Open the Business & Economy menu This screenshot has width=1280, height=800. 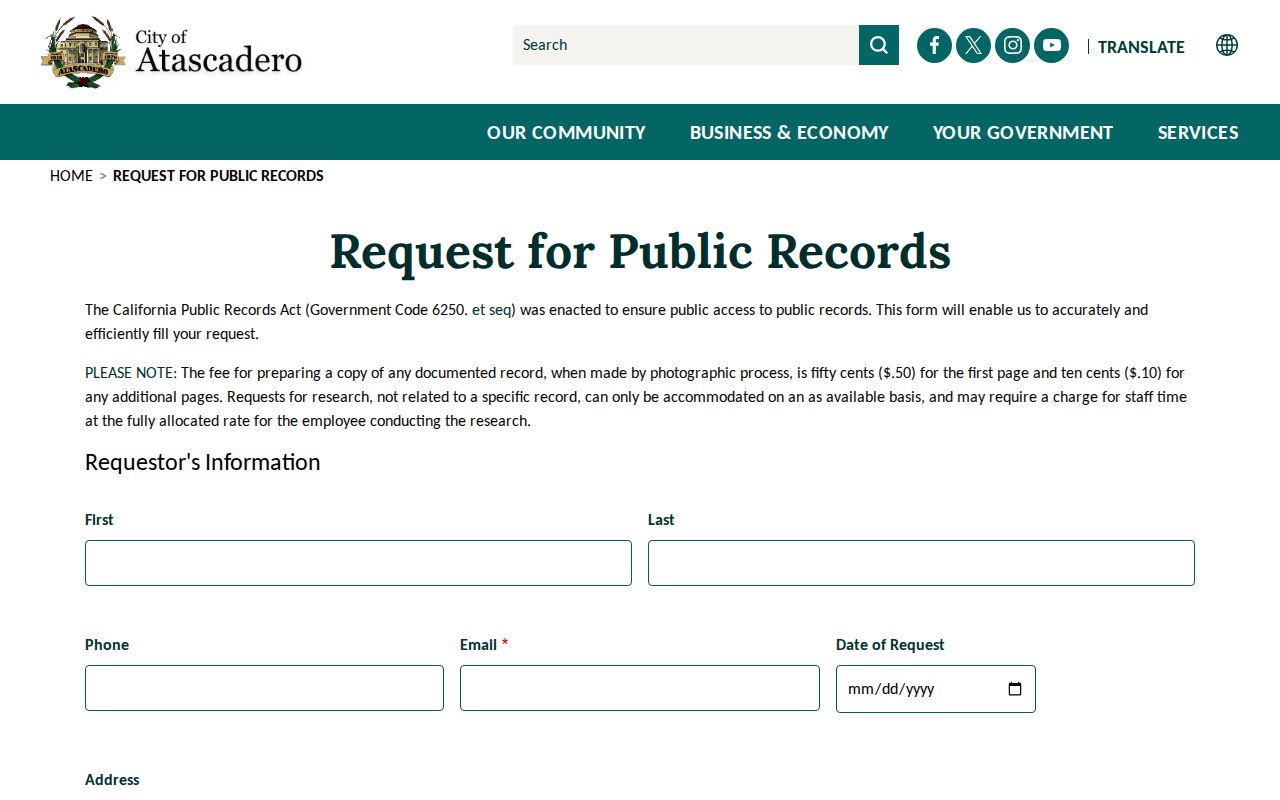point(789,132)
